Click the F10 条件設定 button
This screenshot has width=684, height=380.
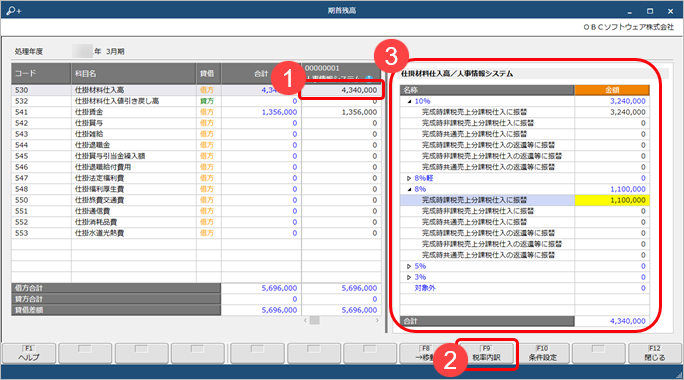tap(543, 353)
